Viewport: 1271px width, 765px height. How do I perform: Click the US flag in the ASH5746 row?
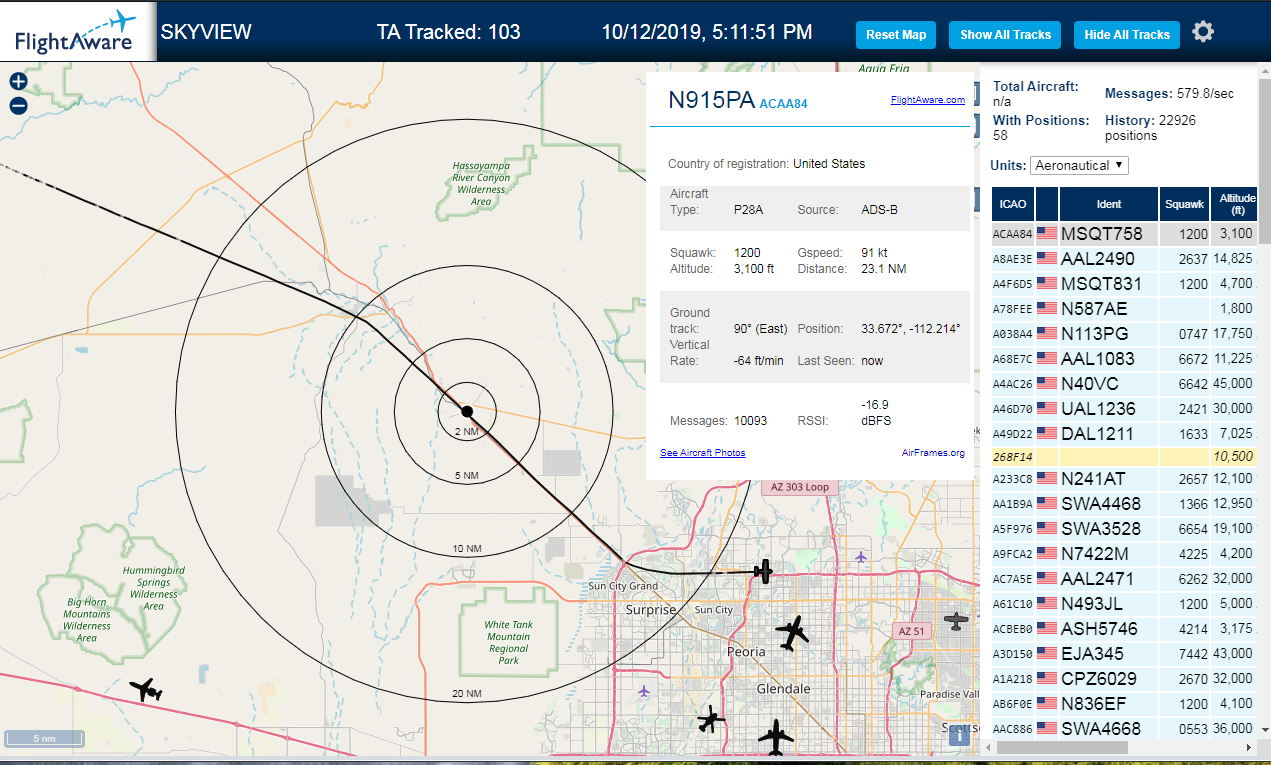pyautogui.click(x=1047, y=629)
